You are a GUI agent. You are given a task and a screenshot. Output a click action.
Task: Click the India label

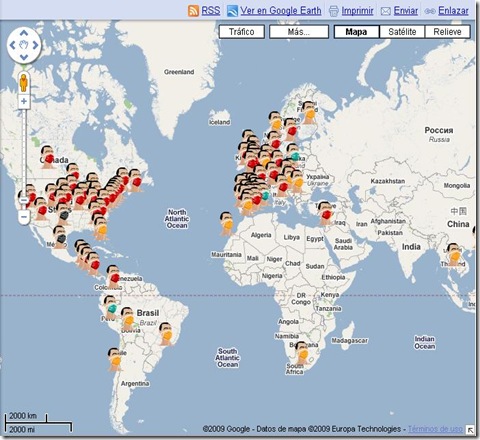(411, 247)
